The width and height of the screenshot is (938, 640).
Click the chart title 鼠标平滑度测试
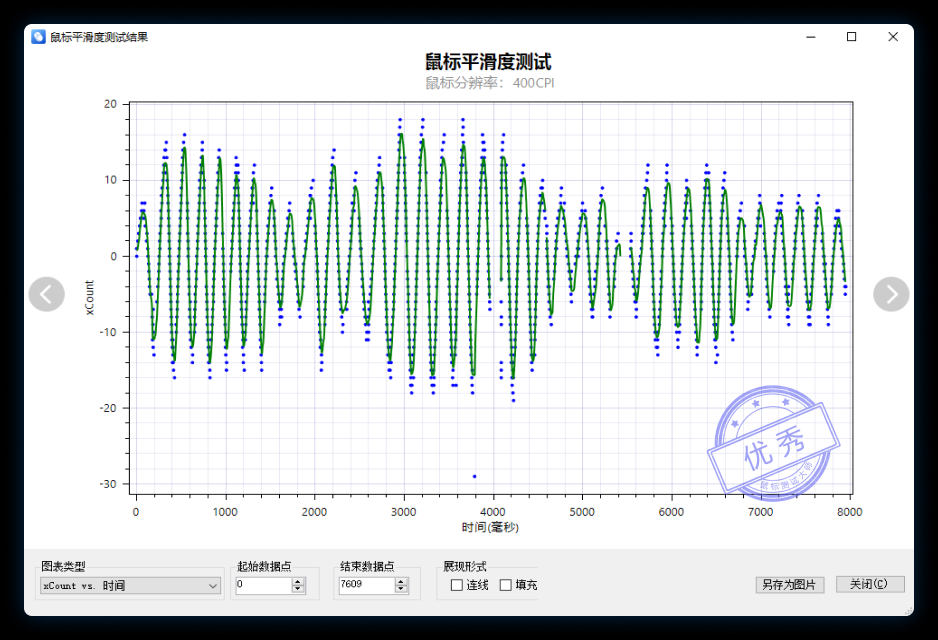tap(488, 62)
